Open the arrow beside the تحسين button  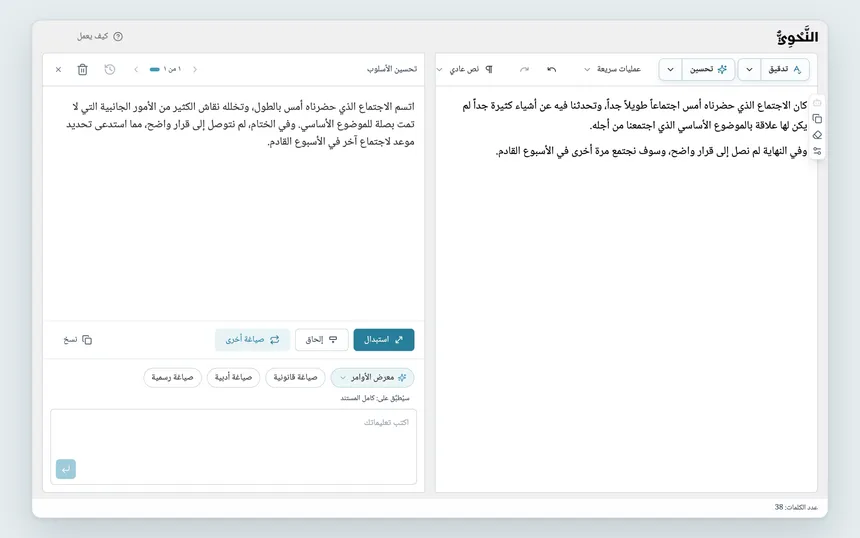tap(670, 70)
